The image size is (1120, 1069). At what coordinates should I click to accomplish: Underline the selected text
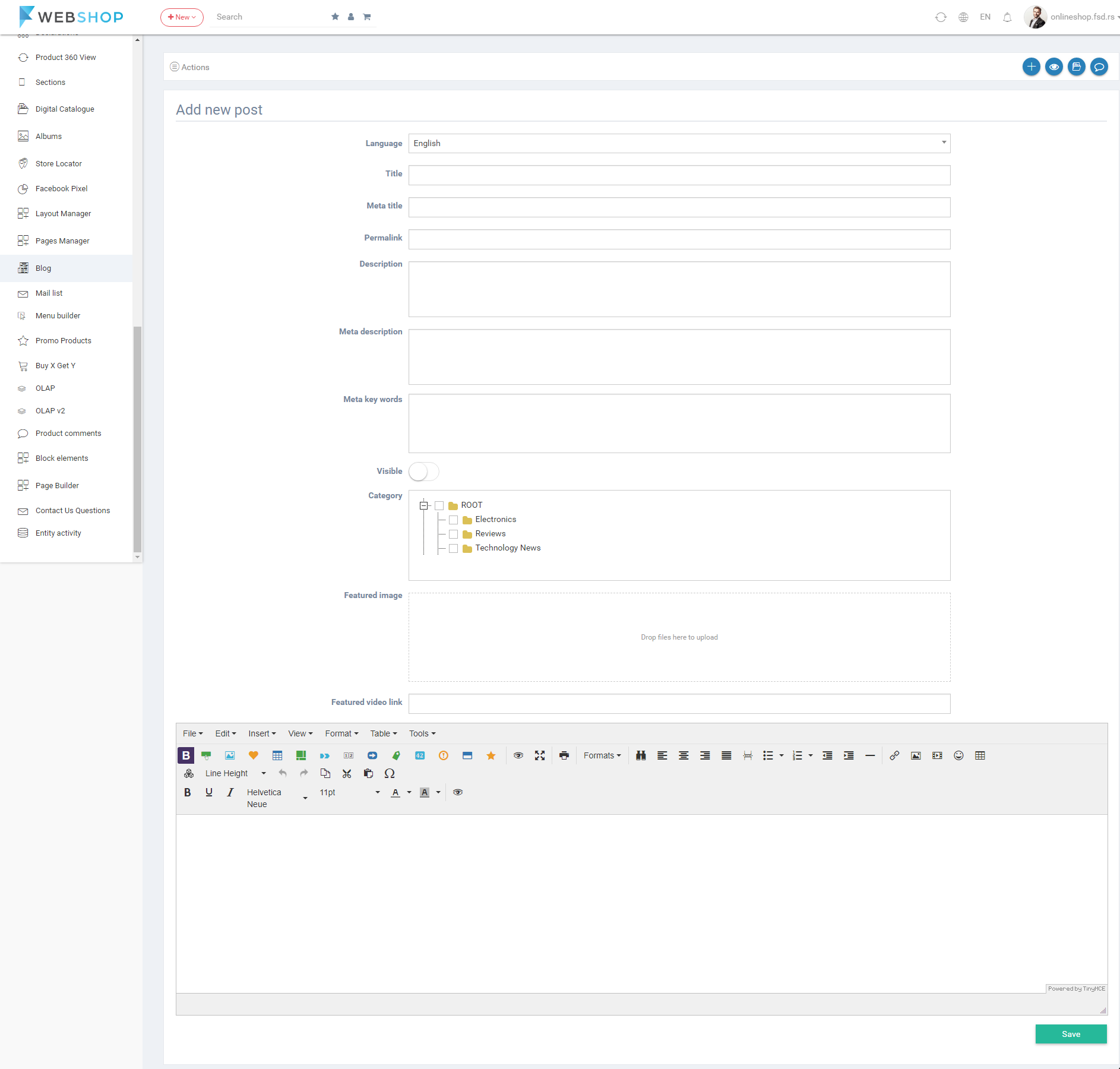(x=209, y=792)
